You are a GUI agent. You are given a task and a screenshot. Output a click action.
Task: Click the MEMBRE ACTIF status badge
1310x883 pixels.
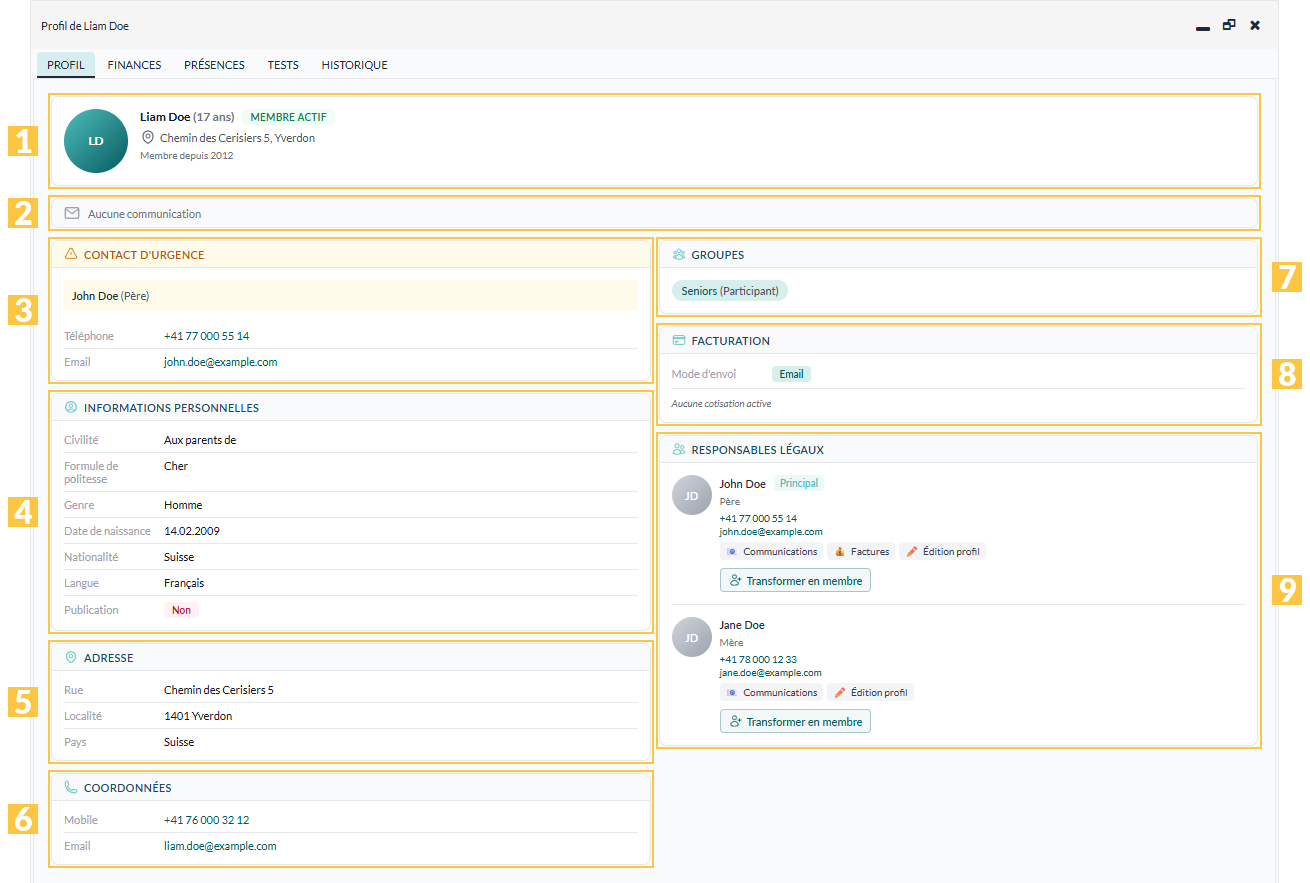click(288, 117)
